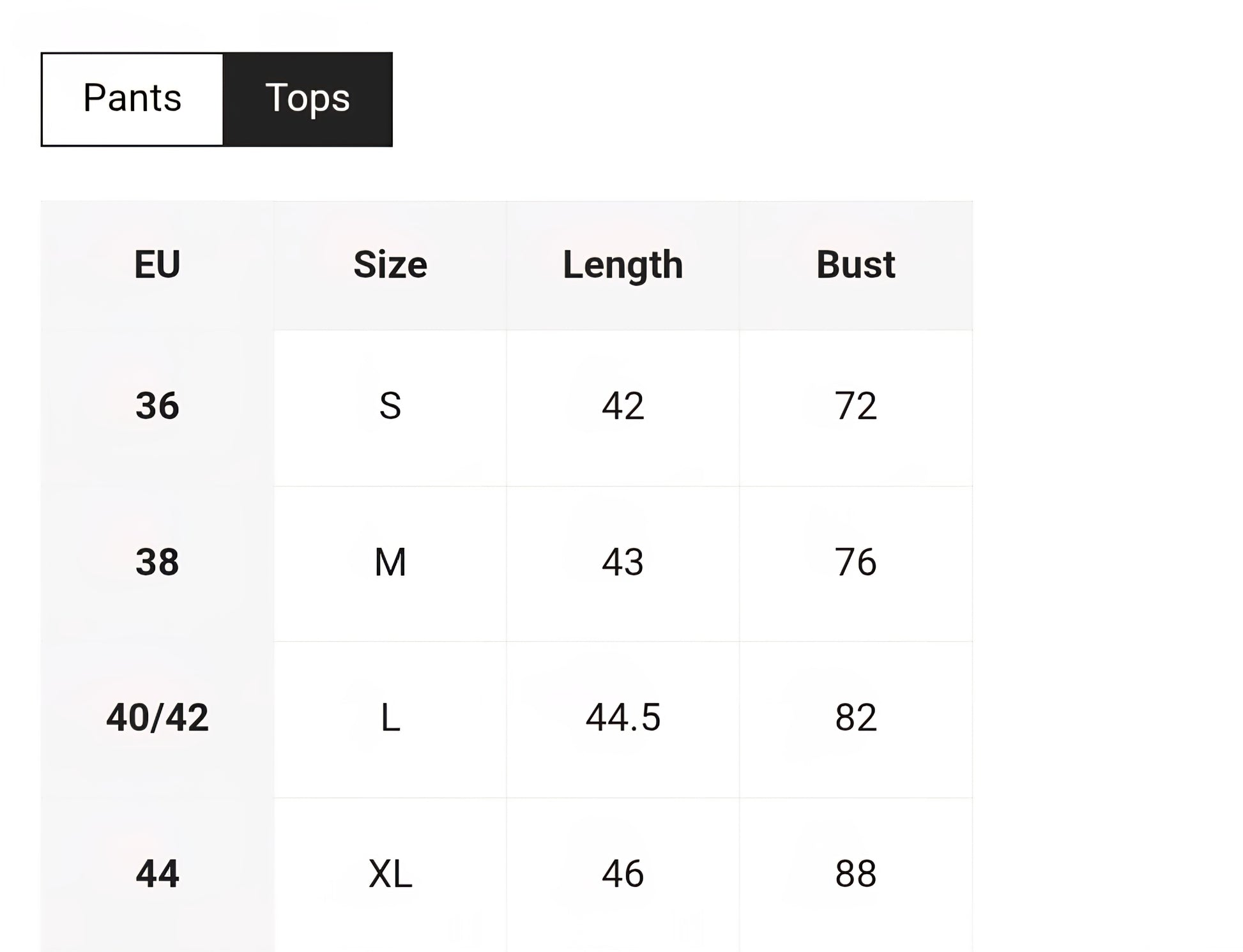Click the 44.5 length value
Screen dimensions: 1243x952
tap(623, 718)
